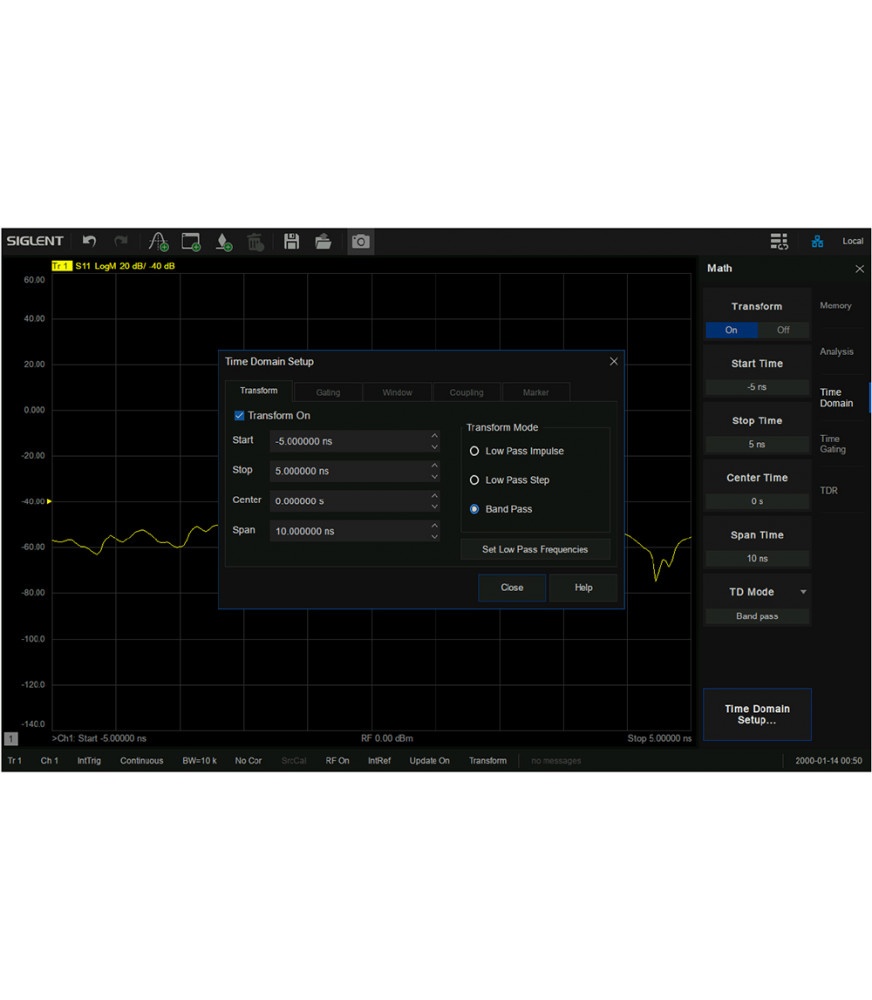Decrease the Span value
872x1000 pixels.
coord(434,537)
